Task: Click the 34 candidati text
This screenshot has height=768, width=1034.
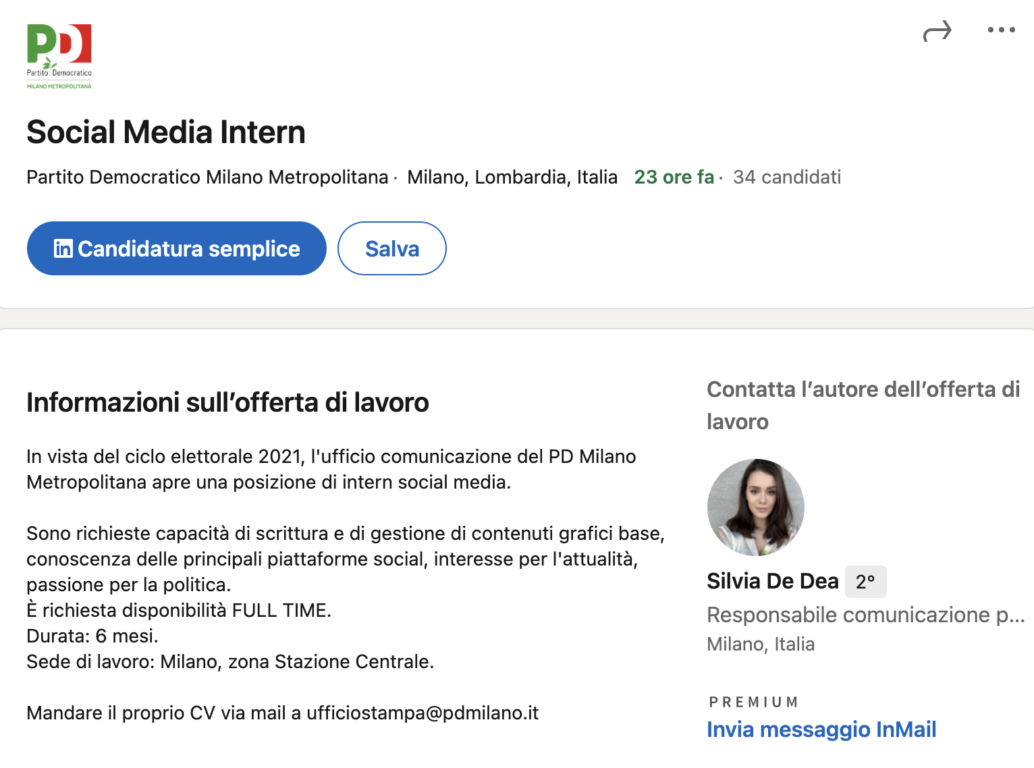Action: click(x=787, y=177)
